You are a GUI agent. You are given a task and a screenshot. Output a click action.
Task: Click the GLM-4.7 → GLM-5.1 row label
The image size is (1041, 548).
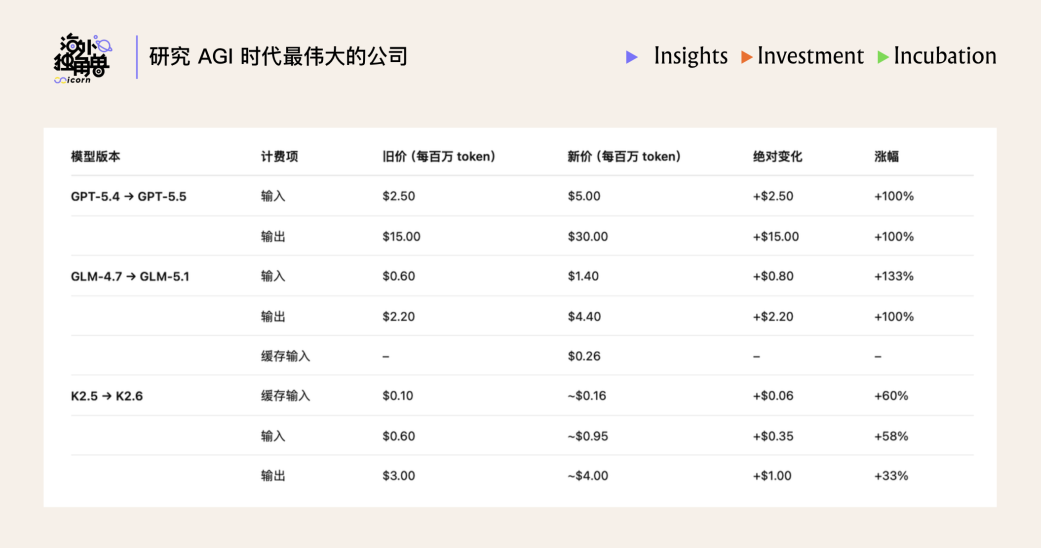130,276
